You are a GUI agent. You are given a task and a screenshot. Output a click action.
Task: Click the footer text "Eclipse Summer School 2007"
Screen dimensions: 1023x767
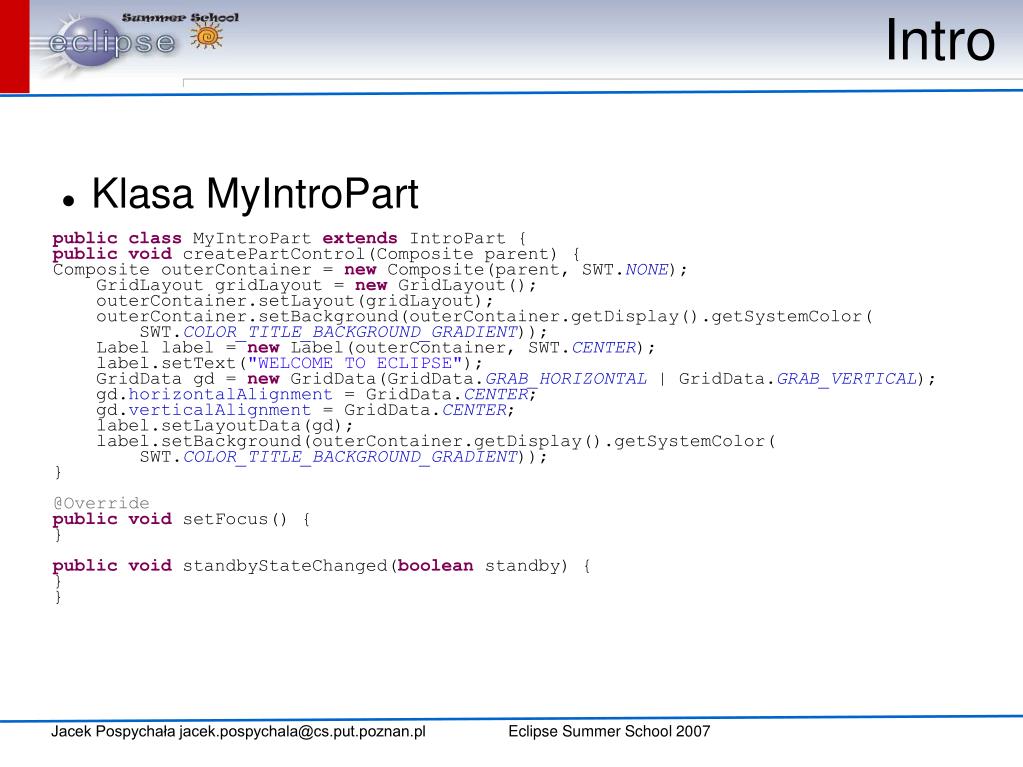point(609,732)
